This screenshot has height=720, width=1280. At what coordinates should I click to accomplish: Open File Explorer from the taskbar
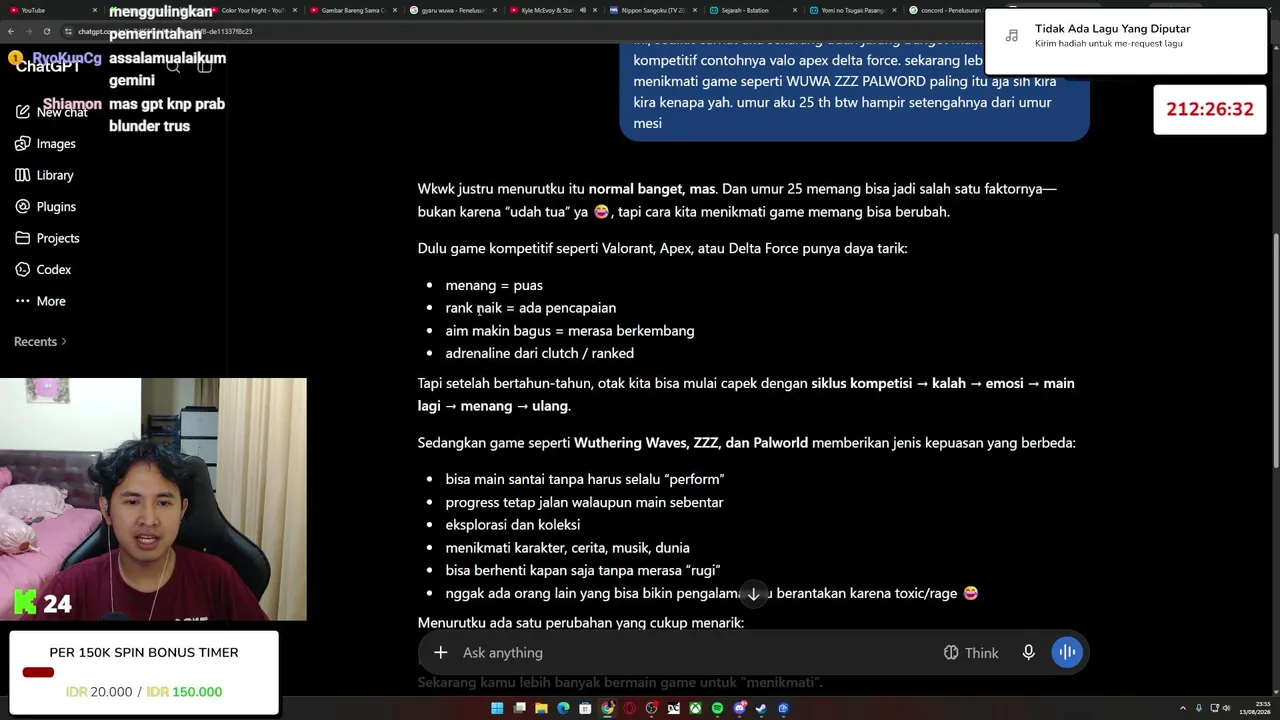point(542,708)
